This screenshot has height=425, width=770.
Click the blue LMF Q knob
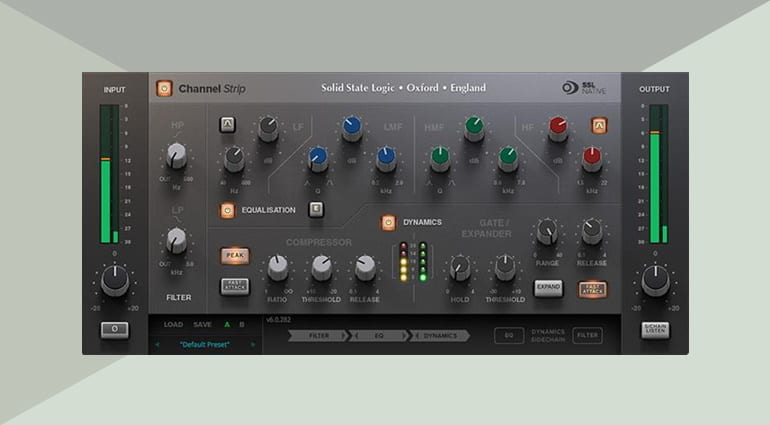pyautogui.click(x=318, y=158)
